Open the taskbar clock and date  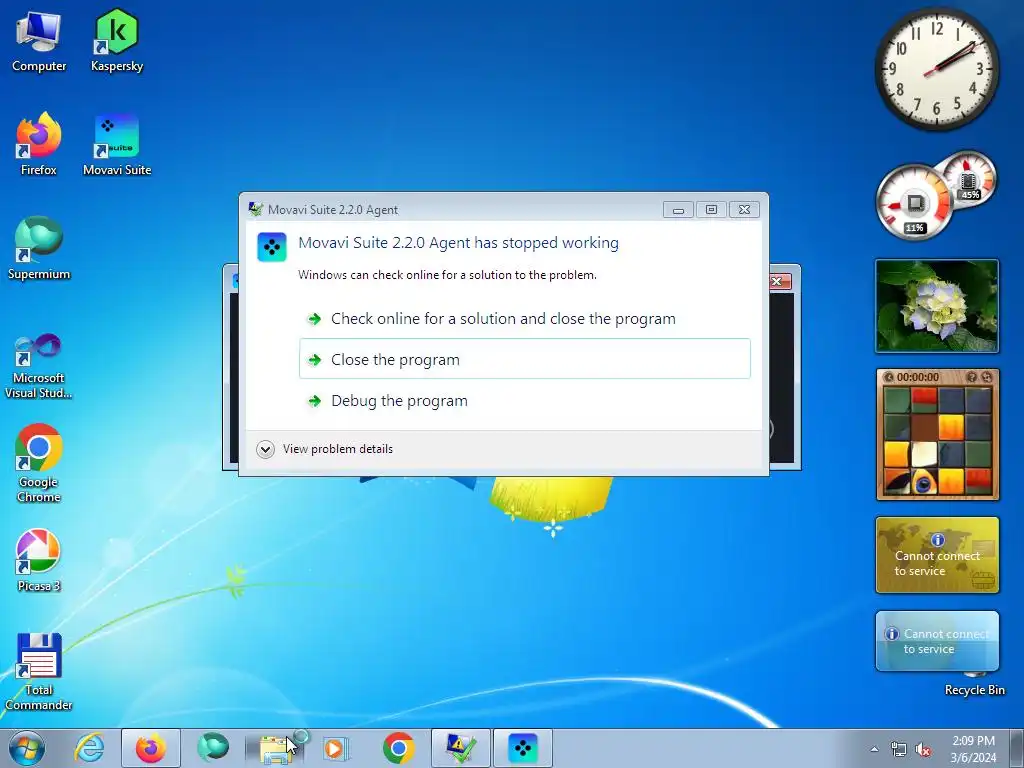973,749
